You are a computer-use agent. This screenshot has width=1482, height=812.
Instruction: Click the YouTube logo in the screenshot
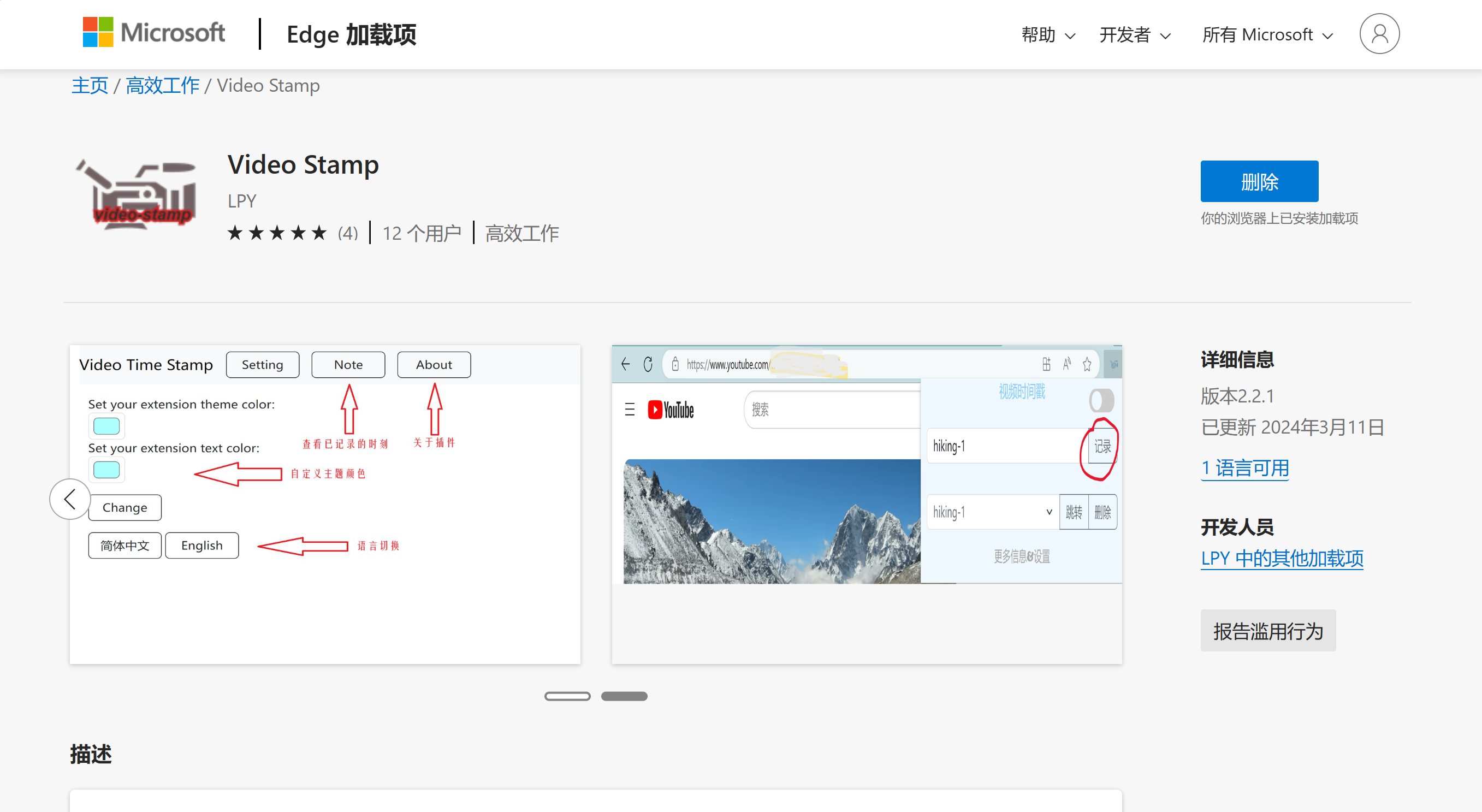click(x=671, y=410)
